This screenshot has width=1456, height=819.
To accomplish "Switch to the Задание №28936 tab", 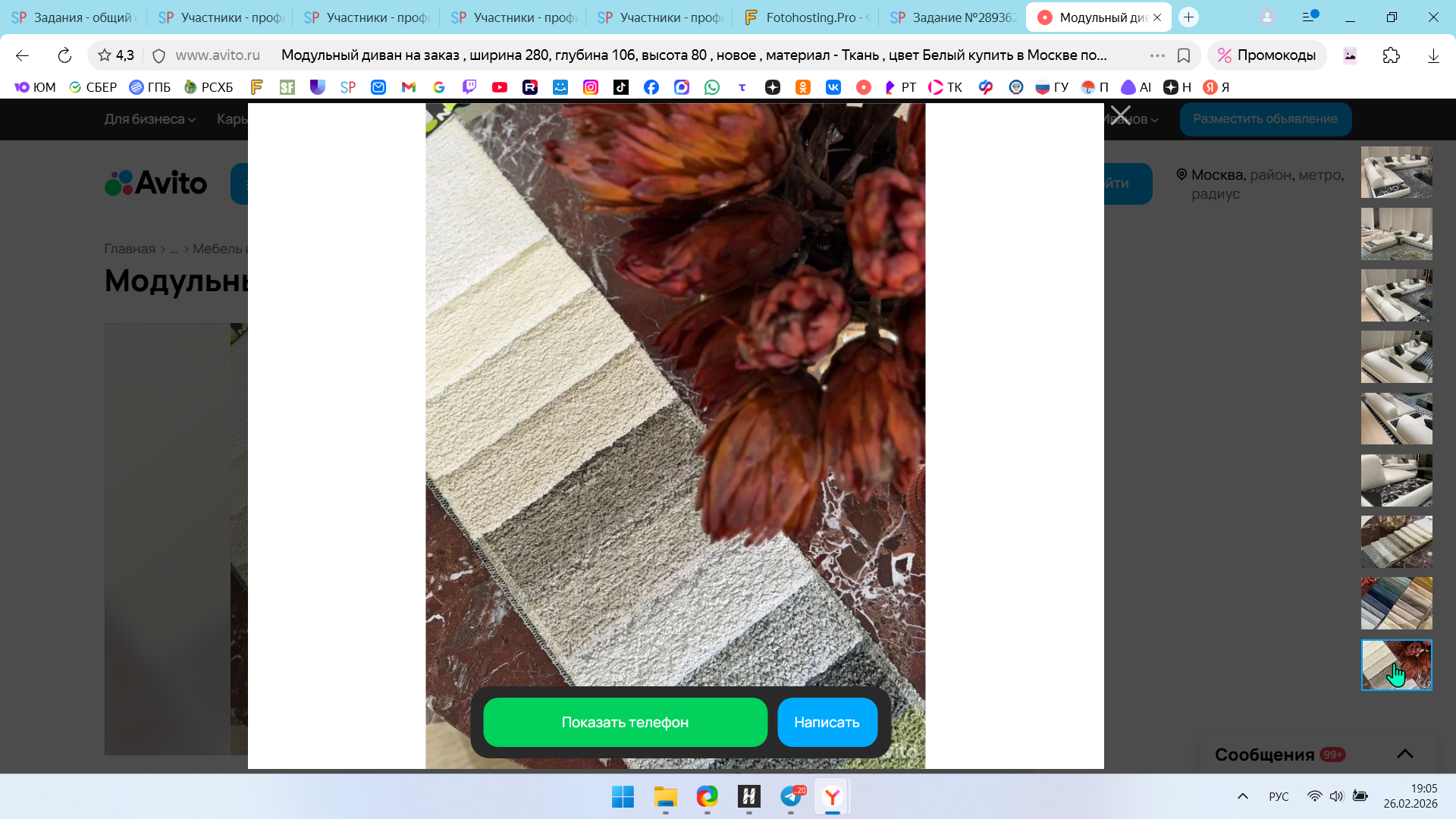I will [x=953, y=17].
